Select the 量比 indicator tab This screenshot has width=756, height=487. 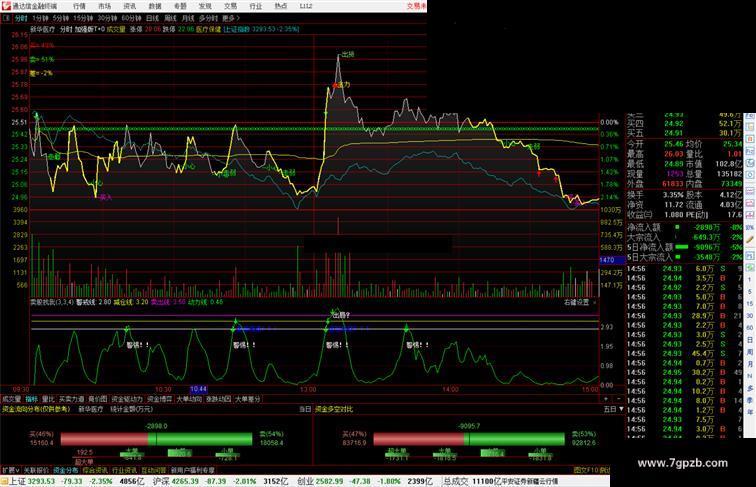(x=48, y=399)
